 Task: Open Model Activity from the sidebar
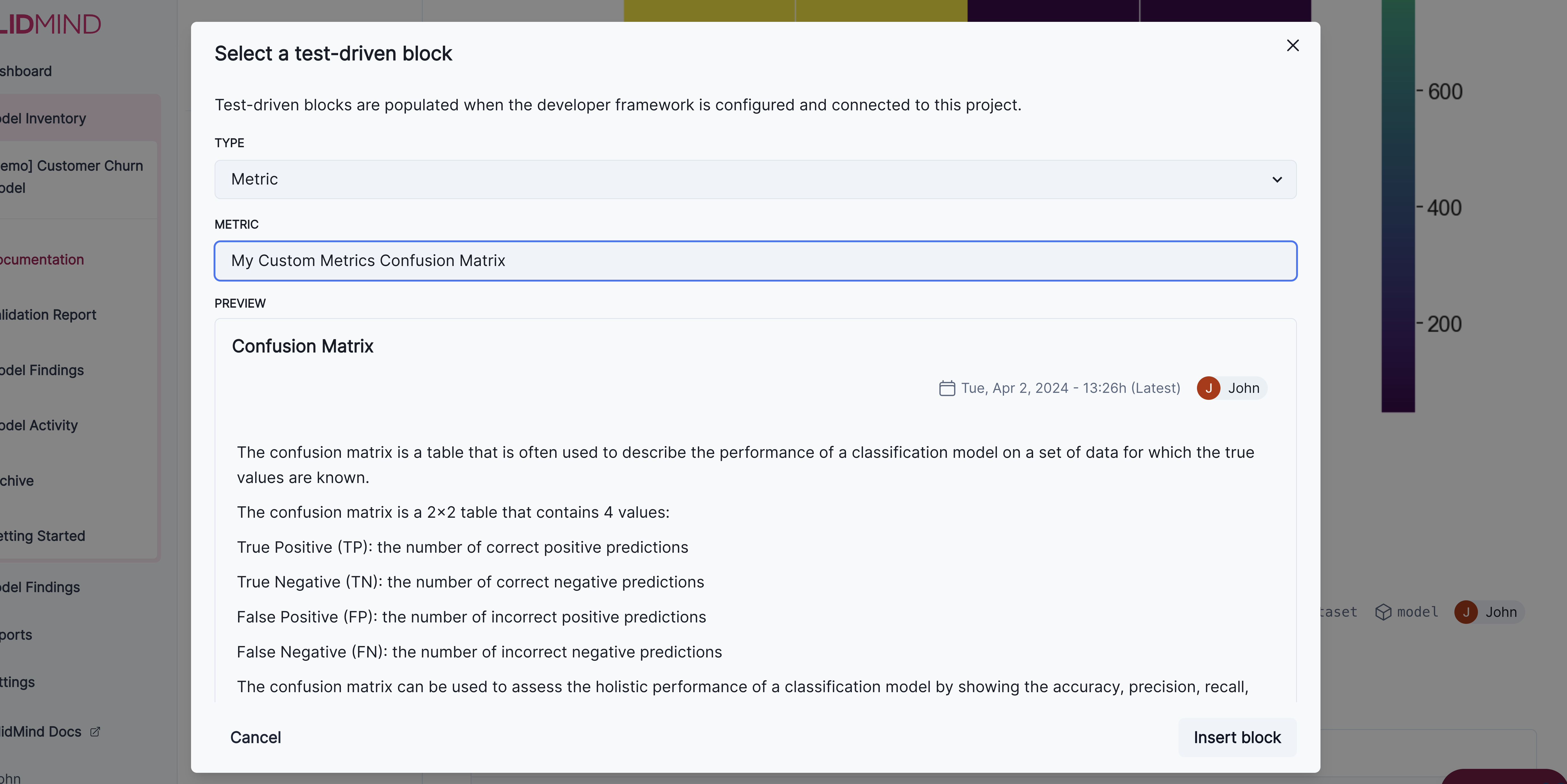pos(38,425)
